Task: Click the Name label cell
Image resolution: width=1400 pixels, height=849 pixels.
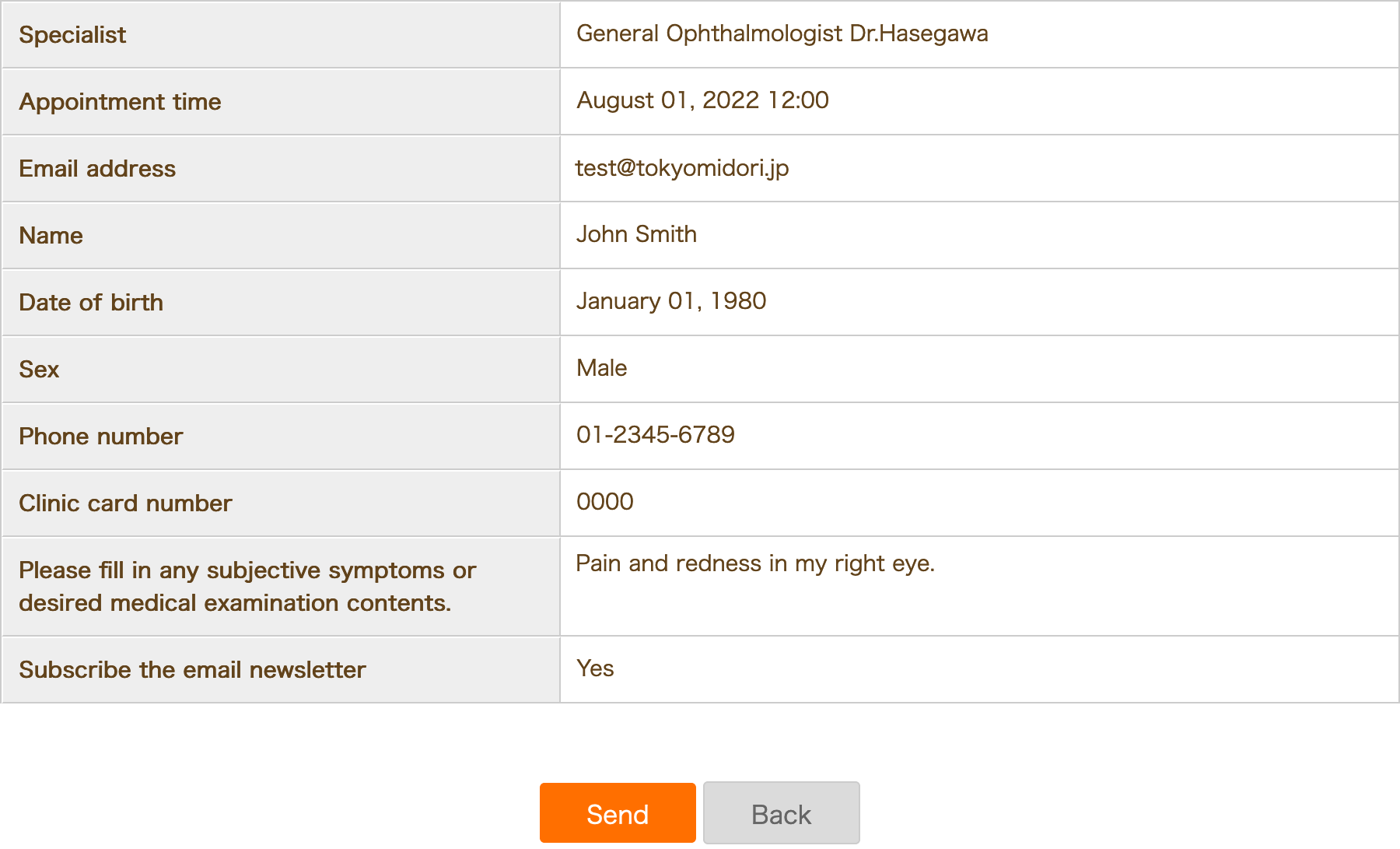Action: [x=281, y=236]
